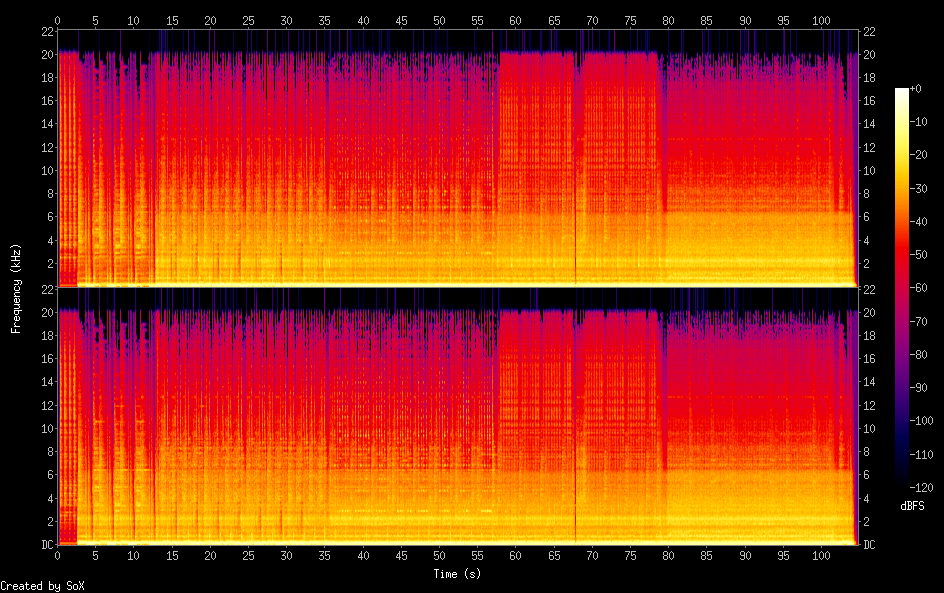The width and height of the screenshot is (944, 593).
Task: Click the 10 second tick on the bottom time axis
Action: click(134, 555)
